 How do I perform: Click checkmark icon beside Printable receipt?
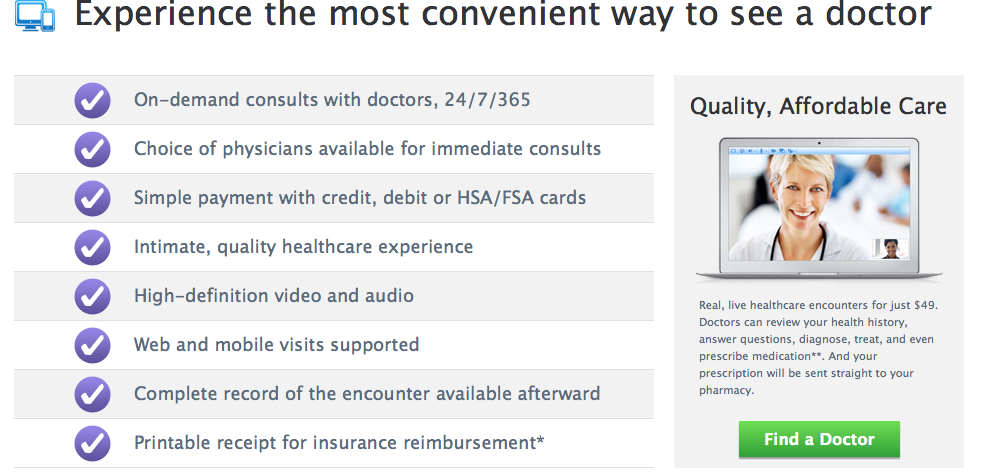(x=92, y=443)
